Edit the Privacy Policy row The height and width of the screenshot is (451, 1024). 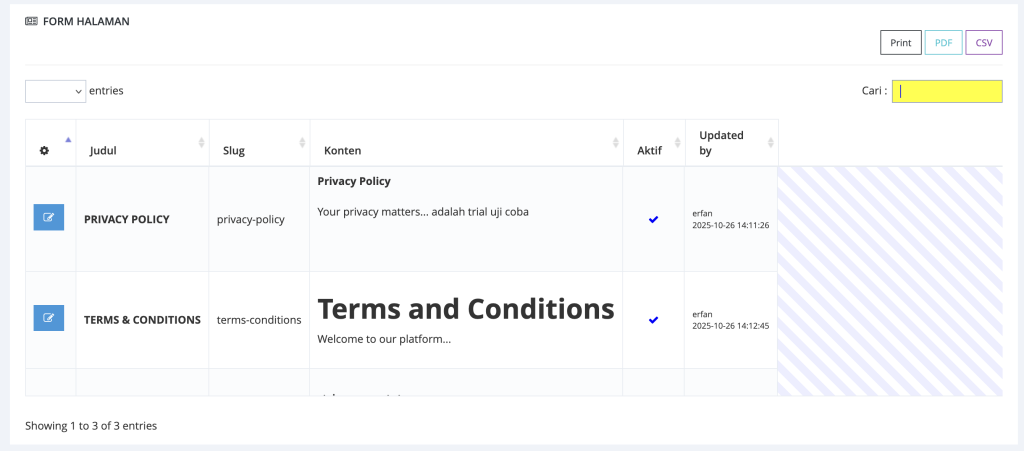[48, 218]
